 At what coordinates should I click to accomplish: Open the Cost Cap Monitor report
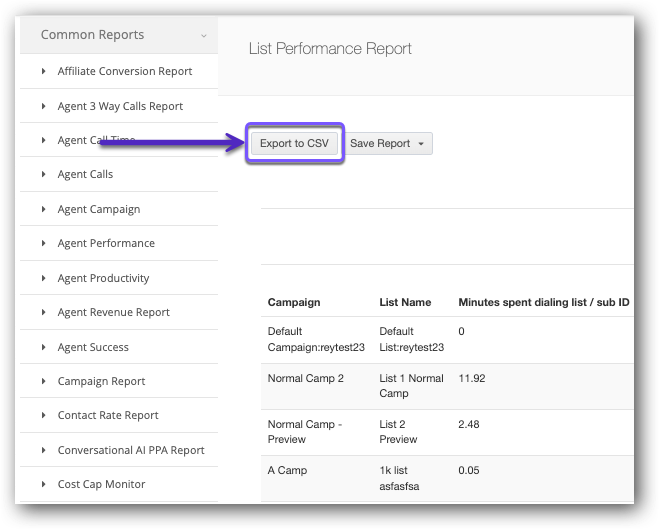(101, 484)
